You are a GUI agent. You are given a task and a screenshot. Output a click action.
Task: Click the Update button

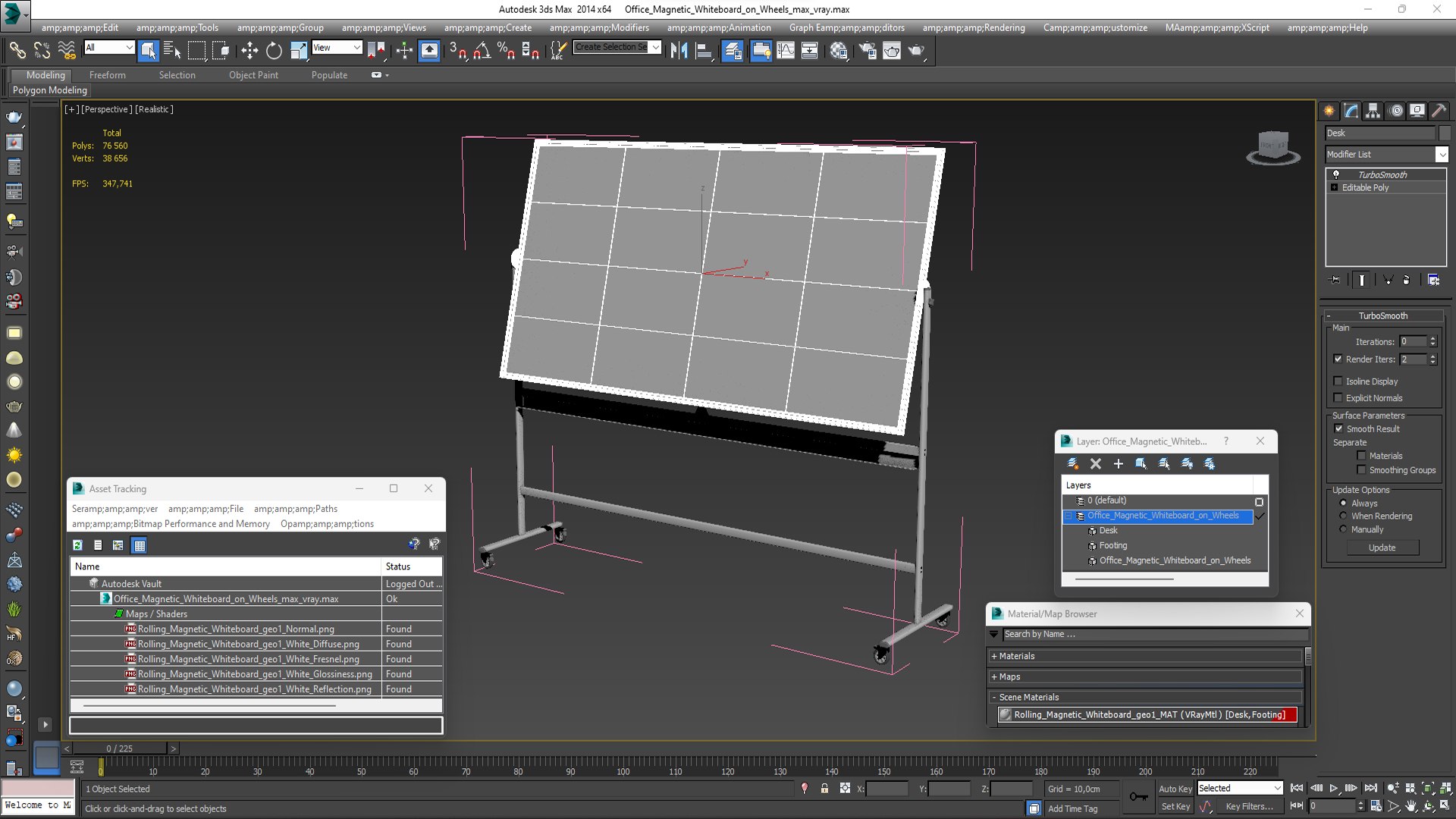(1382, 548)
